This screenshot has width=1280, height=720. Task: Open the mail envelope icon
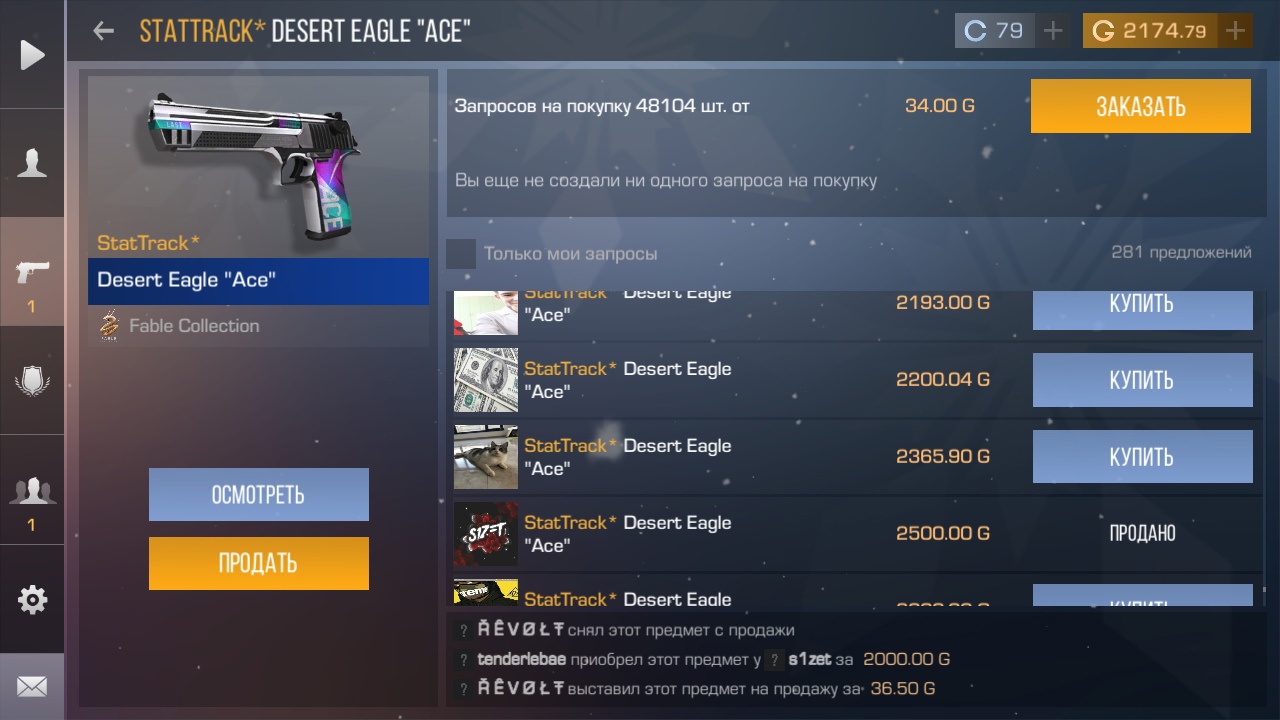pyautogui.click(x=32, y=687)
